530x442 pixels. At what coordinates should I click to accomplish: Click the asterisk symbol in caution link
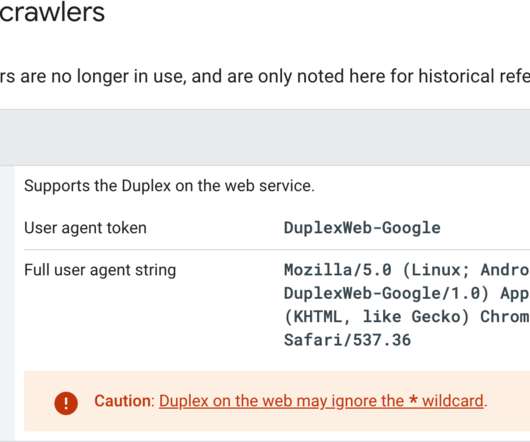click(x=413, y=399)
